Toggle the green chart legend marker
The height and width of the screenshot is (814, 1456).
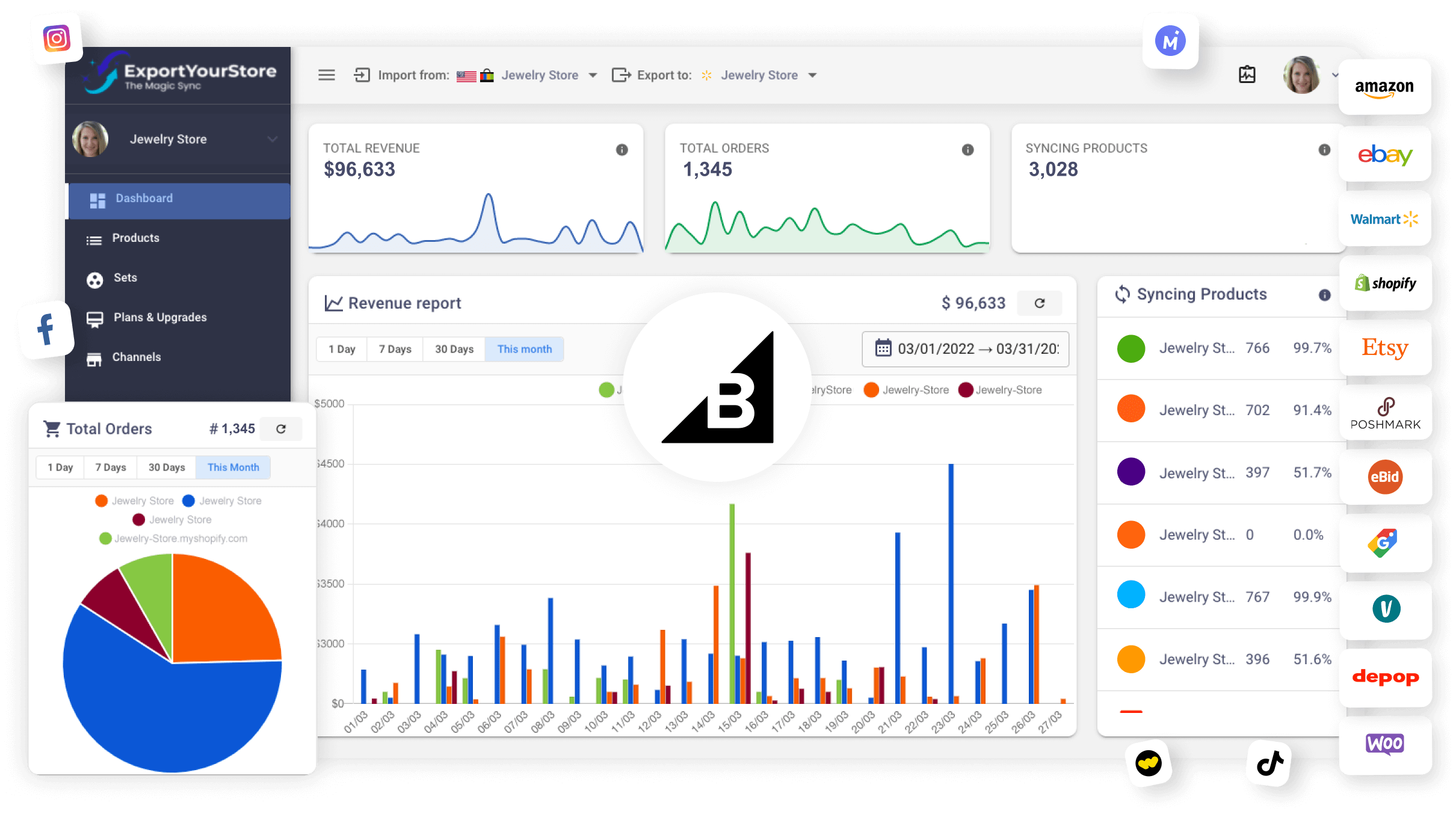pos(606,390)
